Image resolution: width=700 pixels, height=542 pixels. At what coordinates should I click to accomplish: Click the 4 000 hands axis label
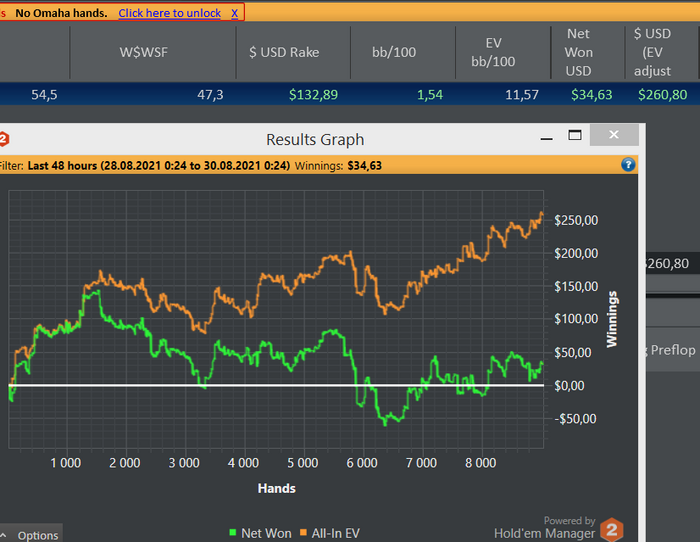(x=243, y=463)
